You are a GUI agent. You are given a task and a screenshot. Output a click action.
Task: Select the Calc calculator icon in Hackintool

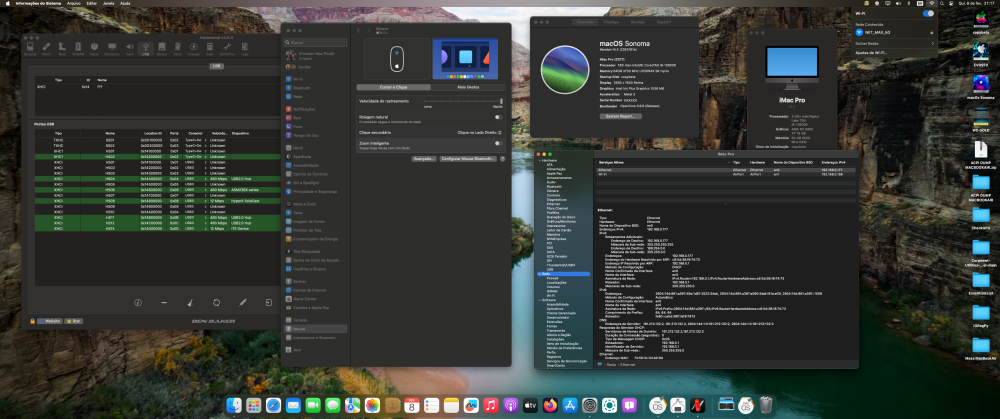tap(210, 48)
